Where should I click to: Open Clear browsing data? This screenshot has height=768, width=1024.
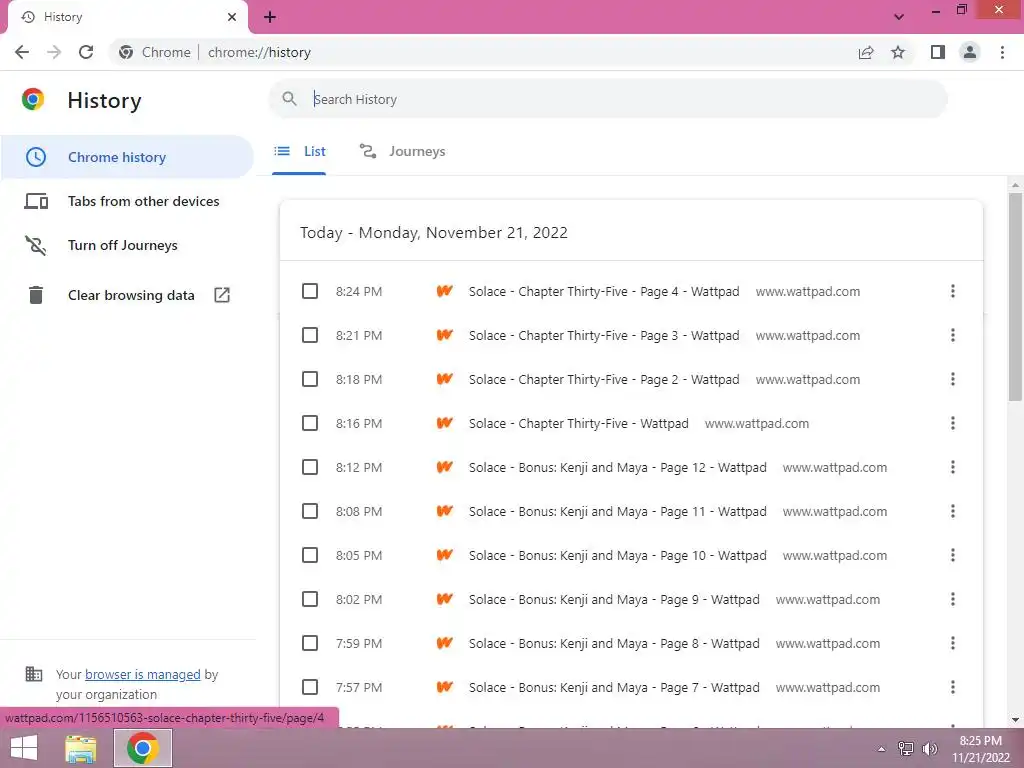click(127, 295)
